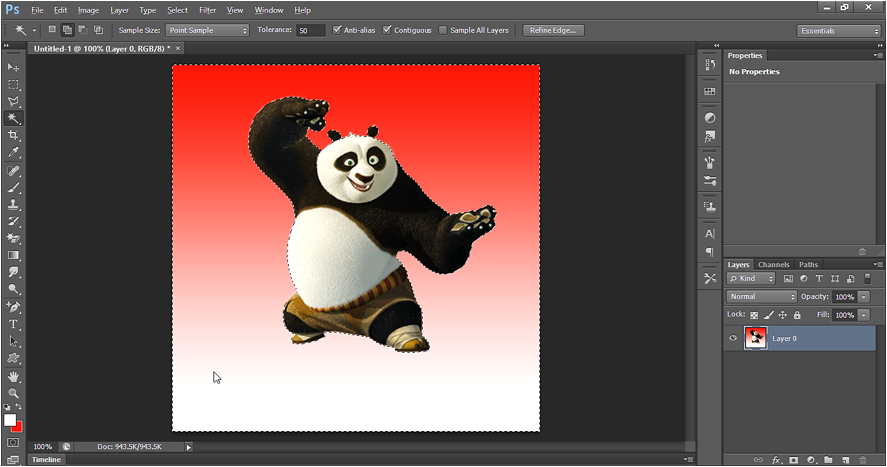Image resolution: width=887 pixels, height=467 pixels.
Task: Select the Move tool
Action: [13, 67]
